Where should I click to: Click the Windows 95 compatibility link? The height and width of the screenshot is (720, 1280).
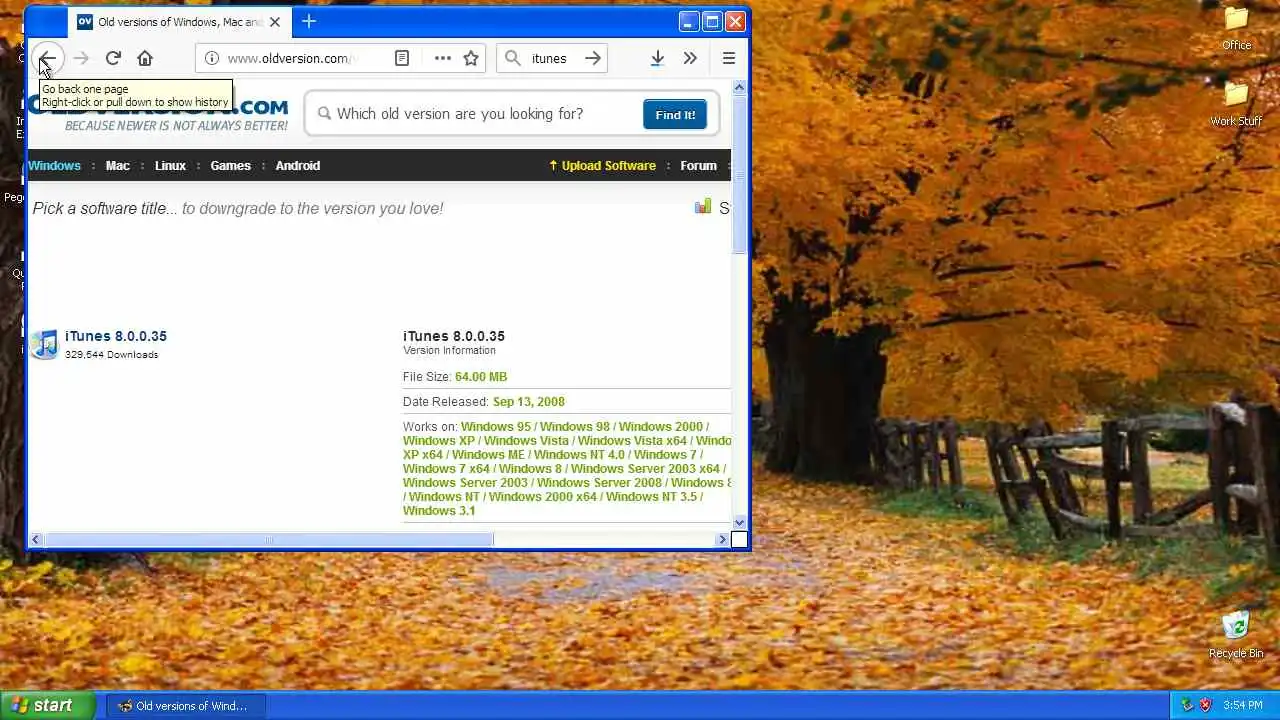(x=496, y=427)
